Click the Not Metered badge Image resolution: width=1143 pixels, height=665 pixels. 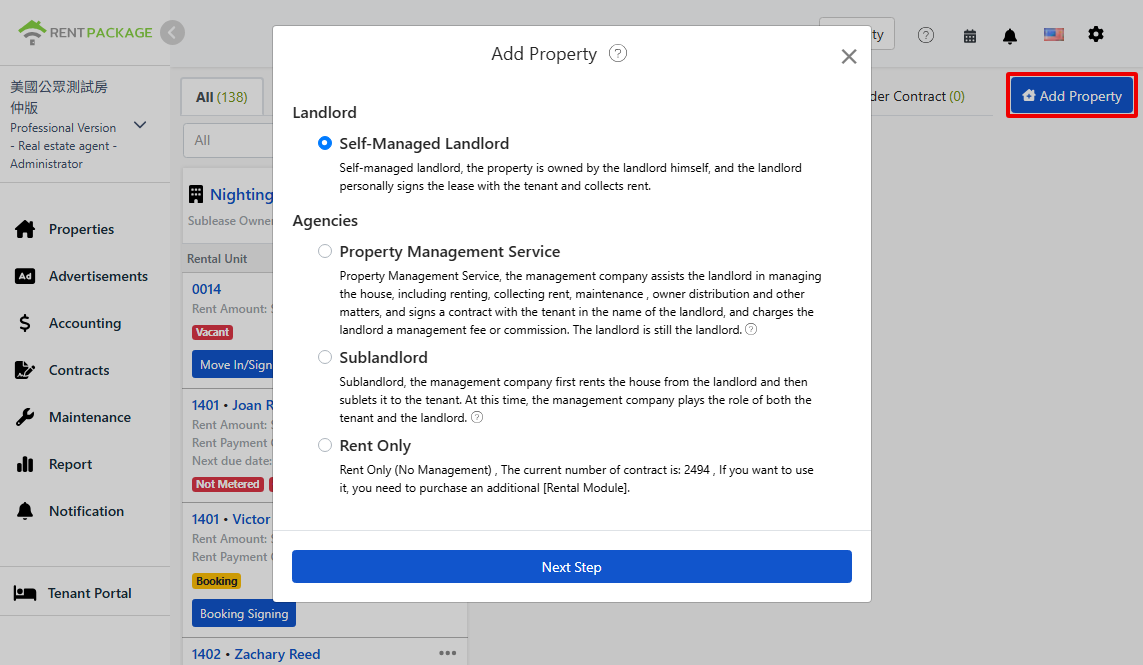click(x=227, y=484)
